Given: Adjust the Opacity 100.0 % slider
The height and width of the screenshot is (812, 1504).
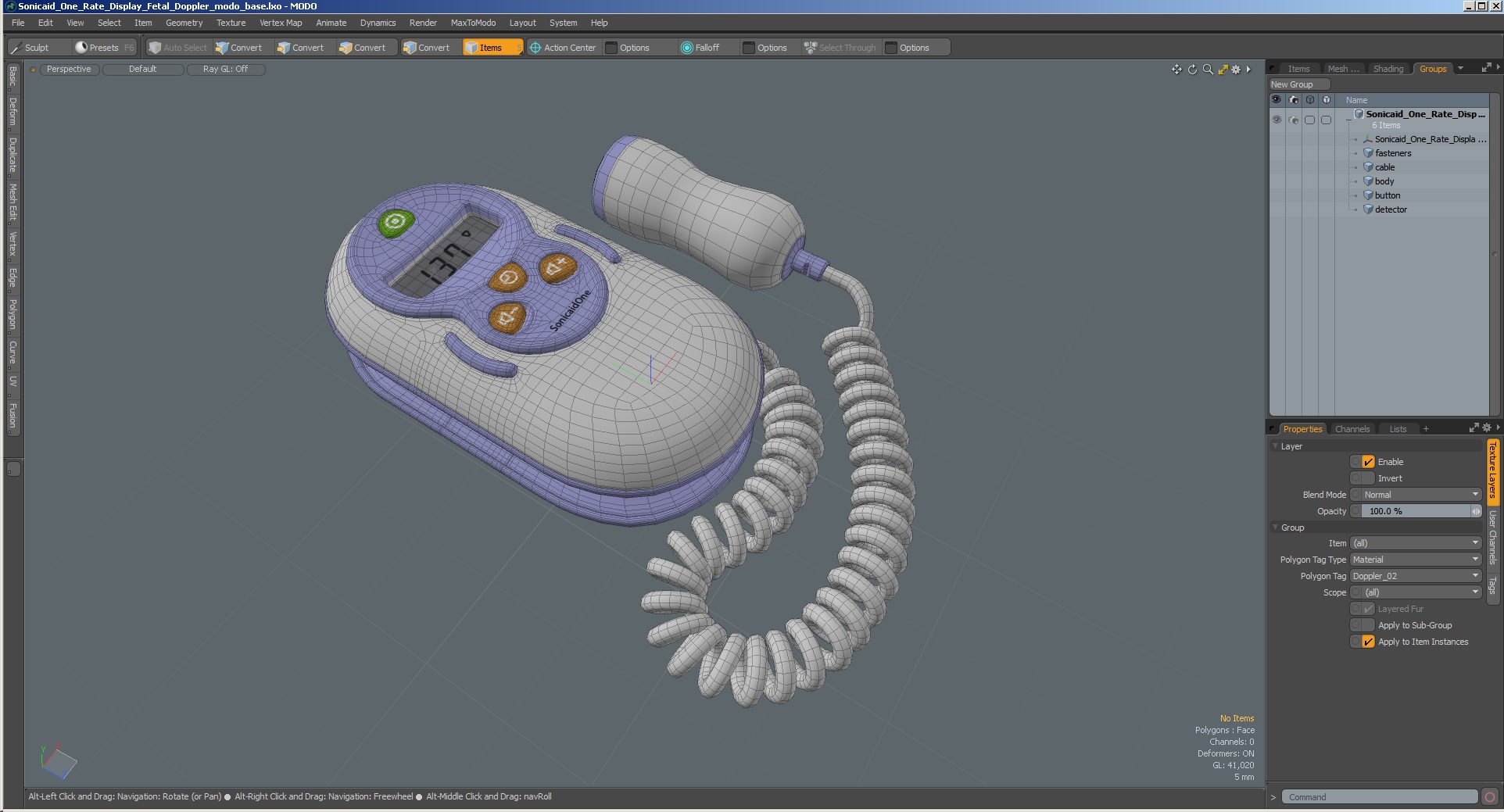Looking at the screenshot, I should 1416,511.
